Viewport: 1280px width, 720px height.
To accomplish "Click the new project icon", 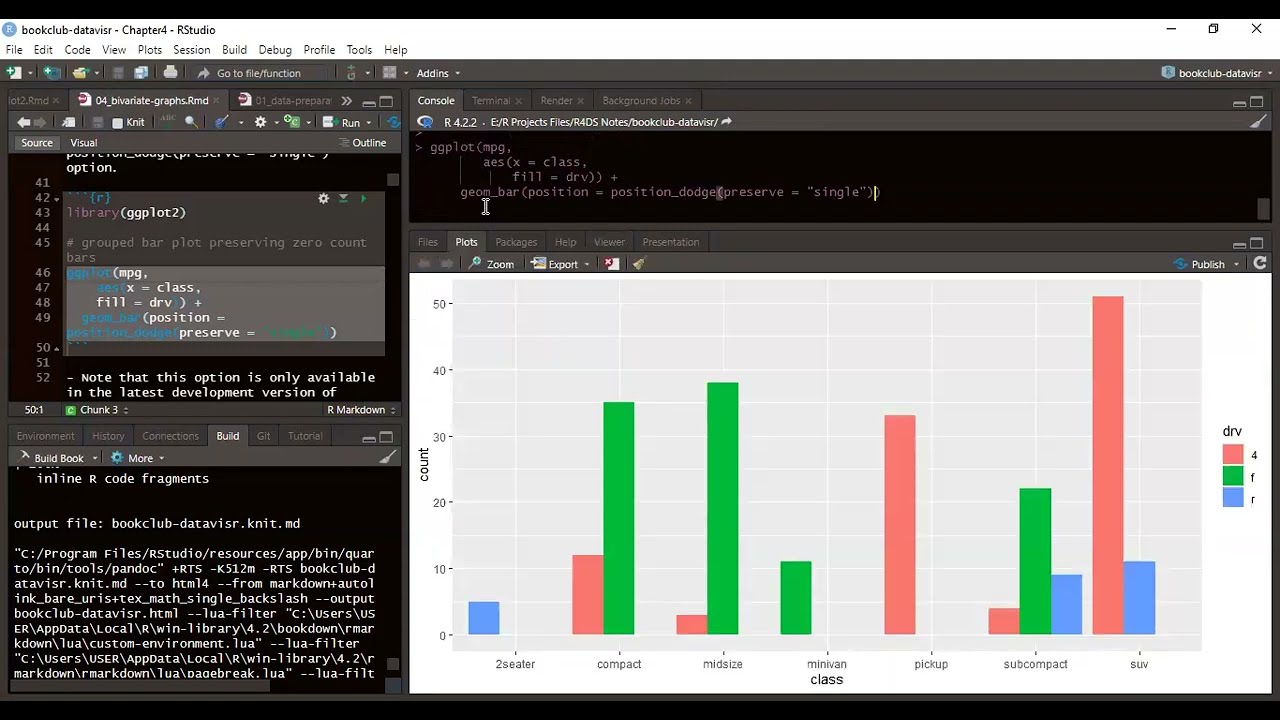I will coord(51,73).
